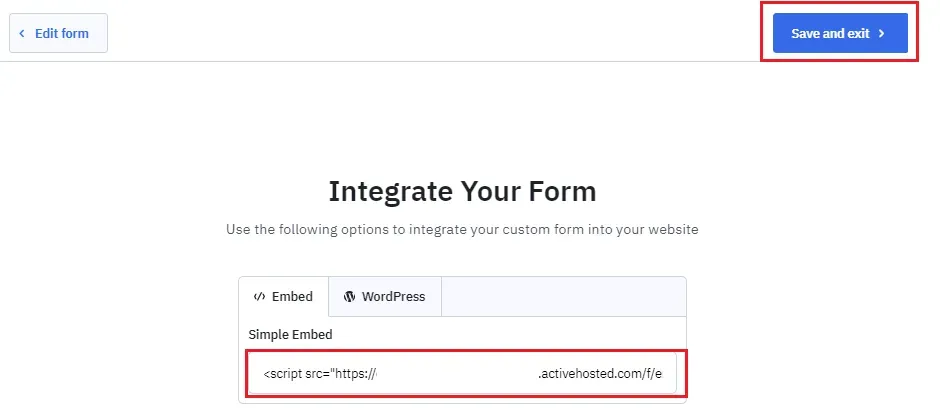Click the Integrate Your Form heading
This screenshot has width=940, height=412.
[462, 191]
